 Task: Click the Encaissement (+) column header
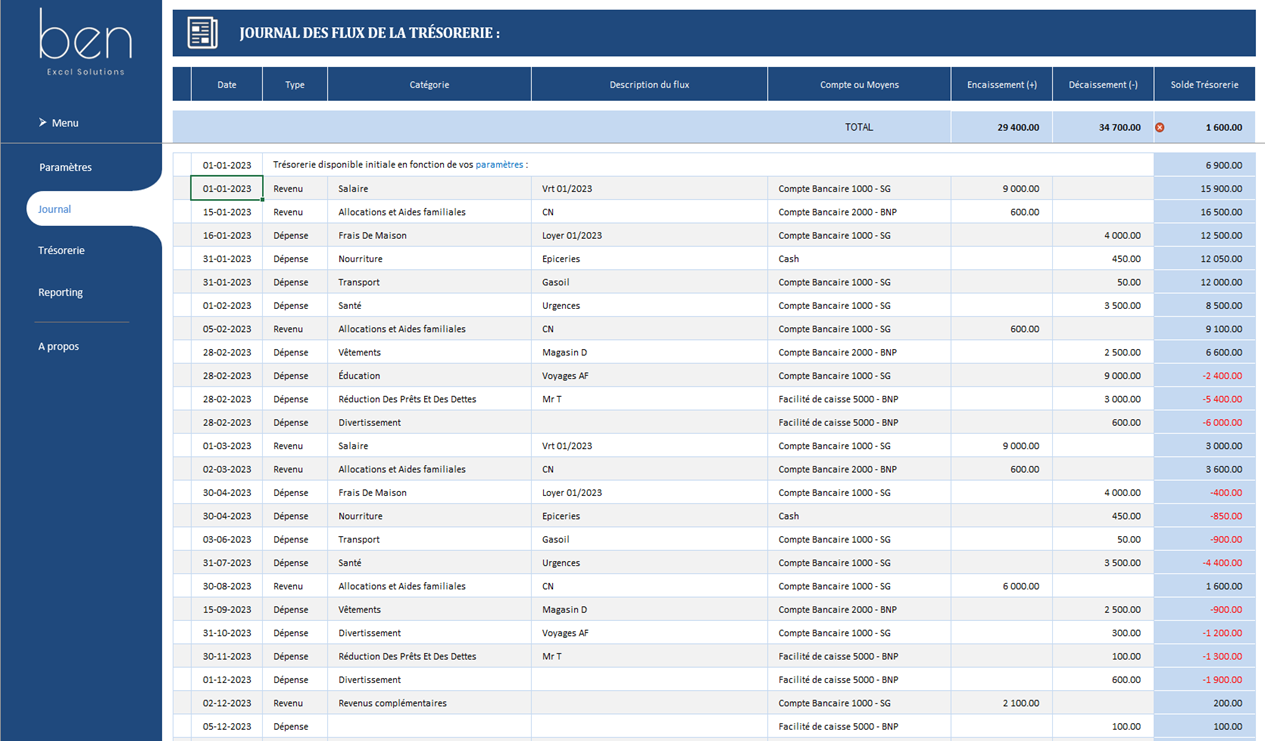point(1001,84)
